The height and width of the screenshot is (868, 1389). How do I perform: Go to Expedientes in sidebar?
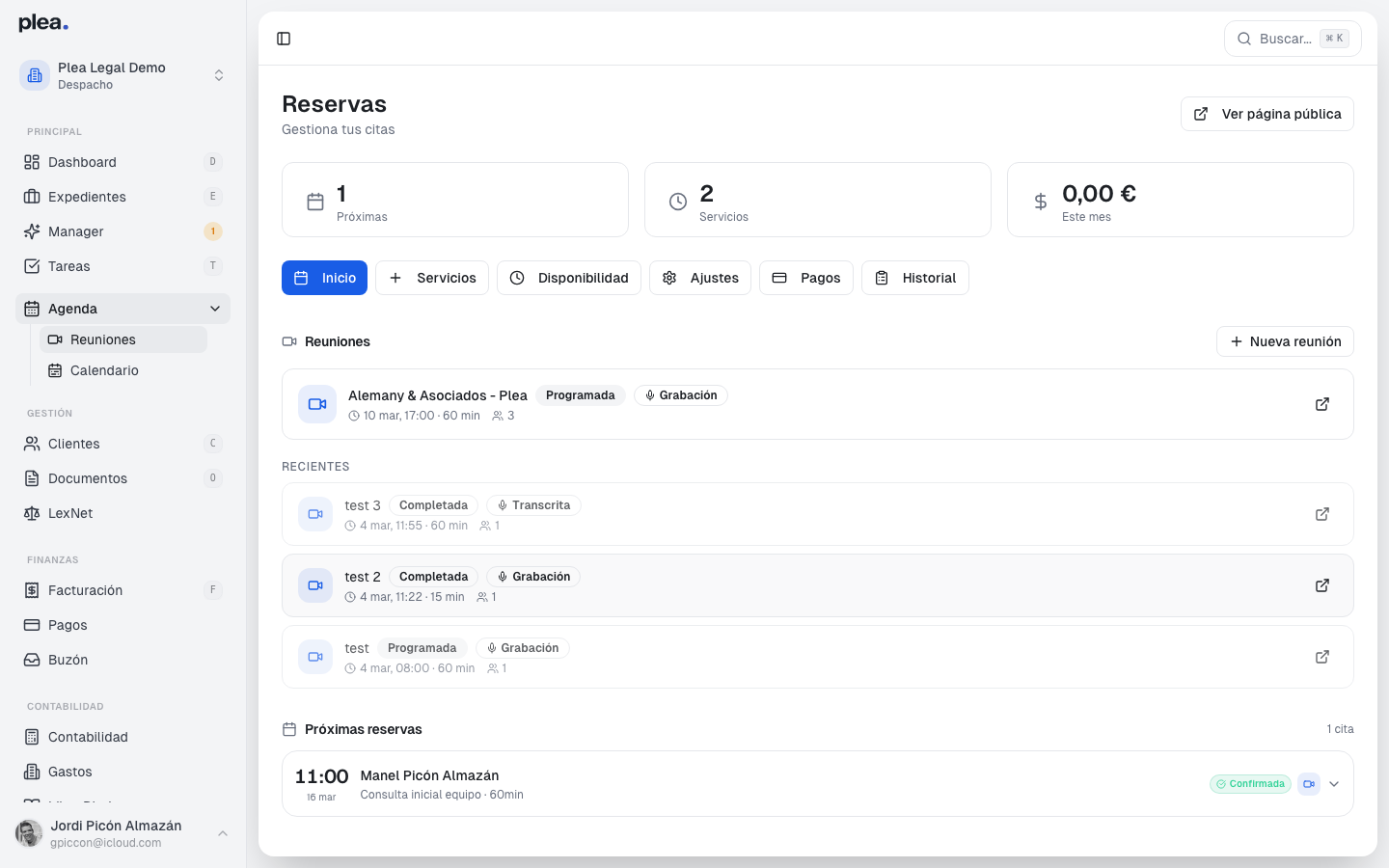coord(123,197)
